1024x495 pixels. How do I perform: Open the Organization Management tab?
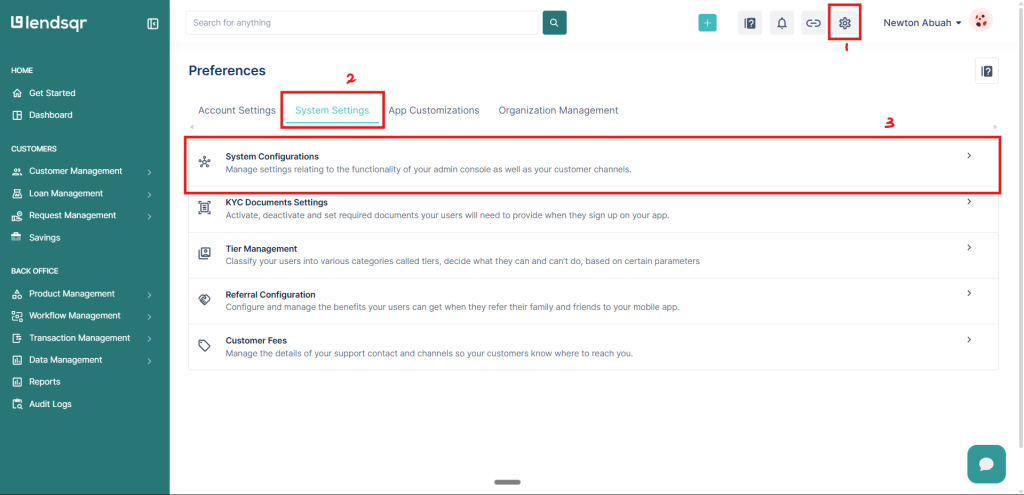pos(558,110)
